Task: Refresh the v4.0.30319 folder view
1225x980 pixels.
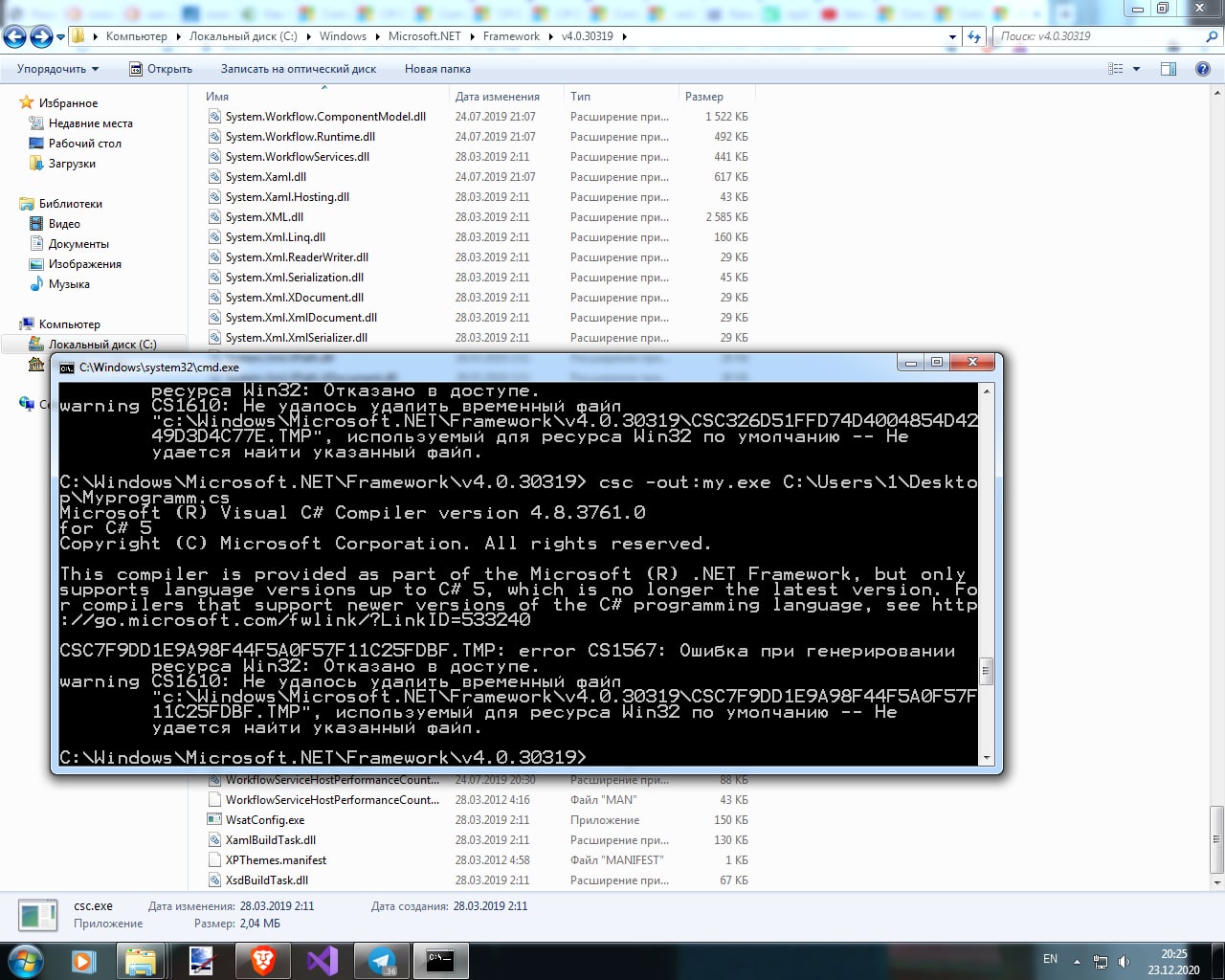Action: (x=974, y=36)
